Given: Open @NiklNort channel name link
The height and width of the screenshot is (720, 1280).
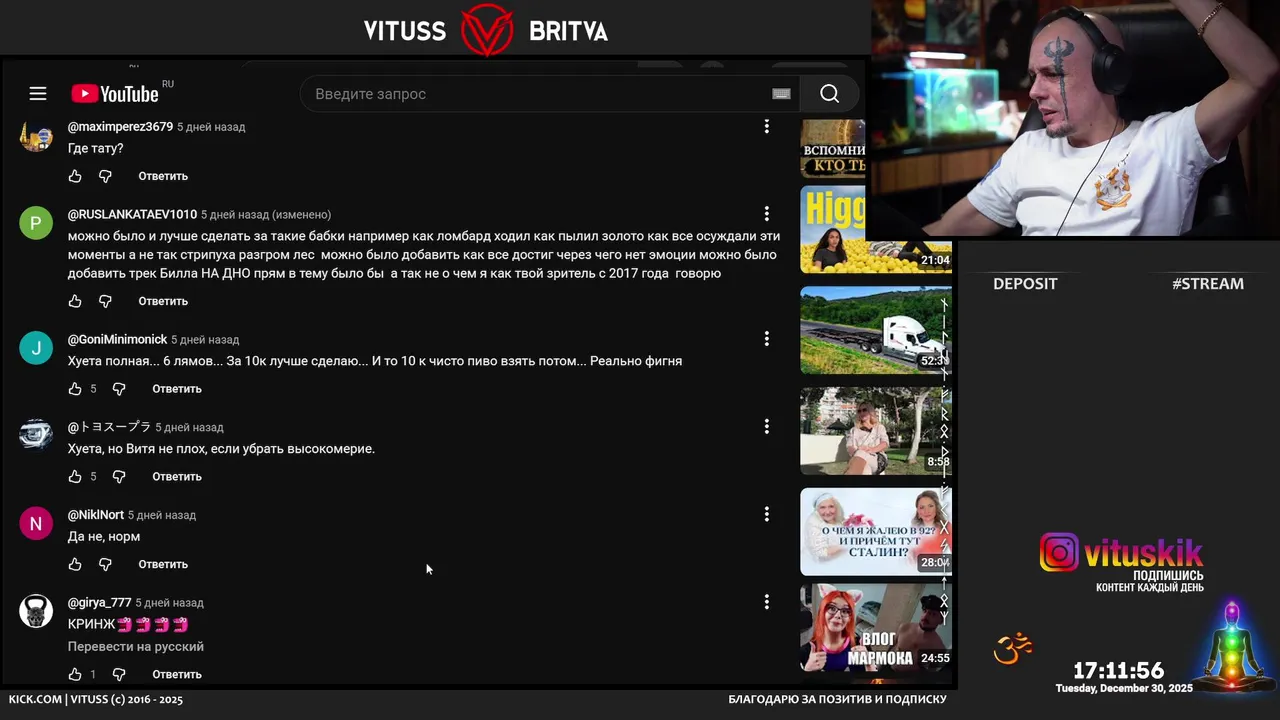Looking at the screenshot, I should (x=96, y=515).
